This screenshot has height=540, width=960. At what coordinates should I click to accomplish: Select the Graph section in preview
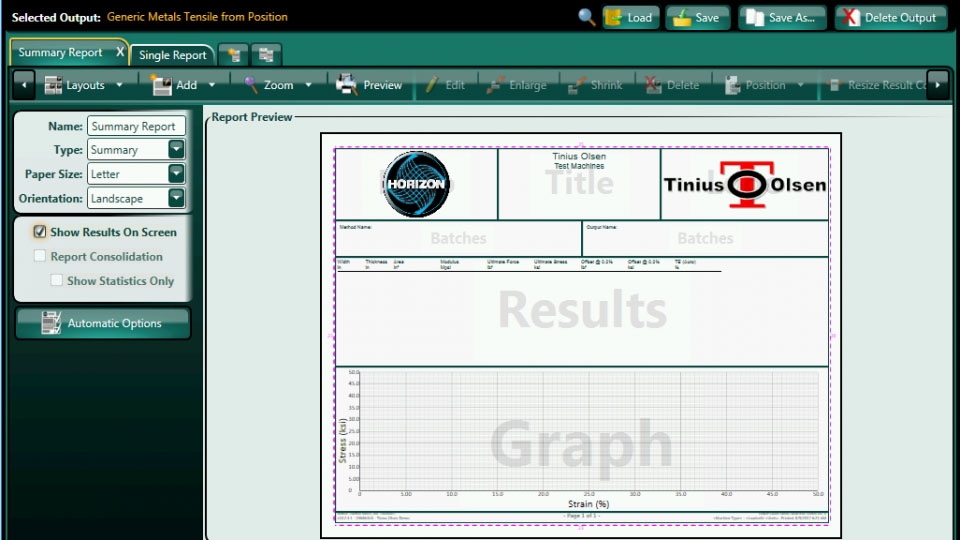[x=582, y=439]
